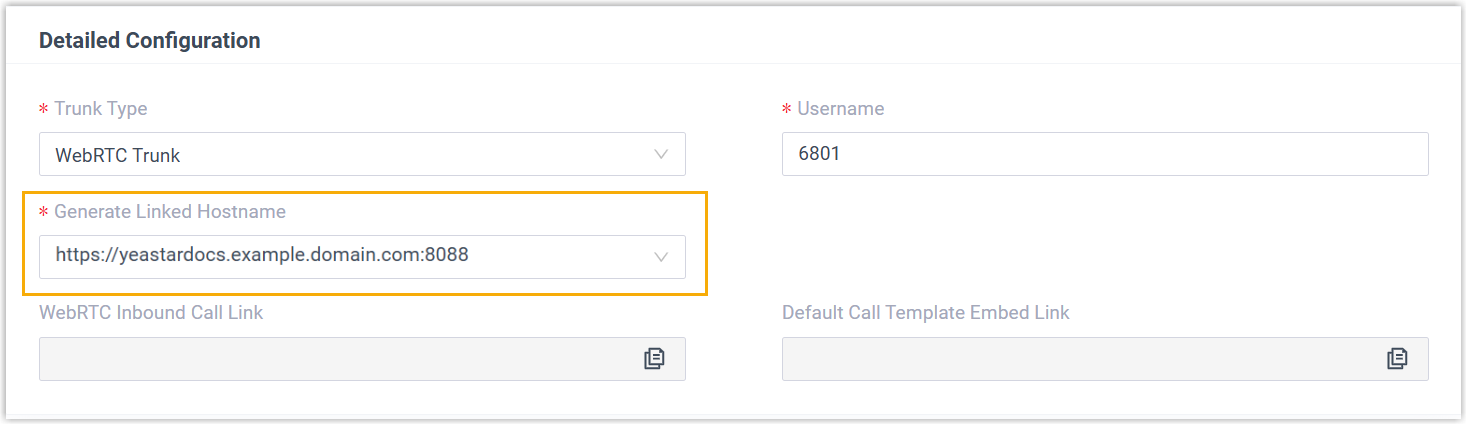Screen dimensions: 1467x425
Task: Click the Generate Linked Hostname label
Action: [x=170, y=212]
